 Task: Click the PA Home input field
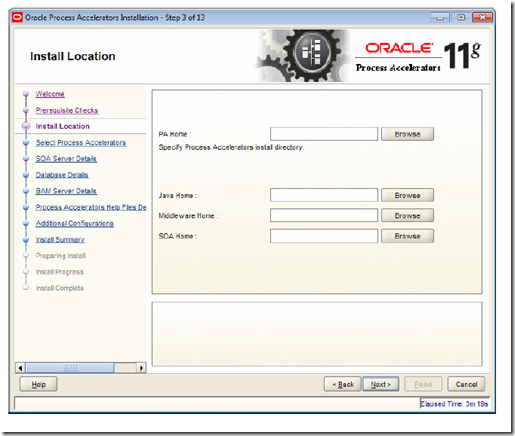click(324, 134)
